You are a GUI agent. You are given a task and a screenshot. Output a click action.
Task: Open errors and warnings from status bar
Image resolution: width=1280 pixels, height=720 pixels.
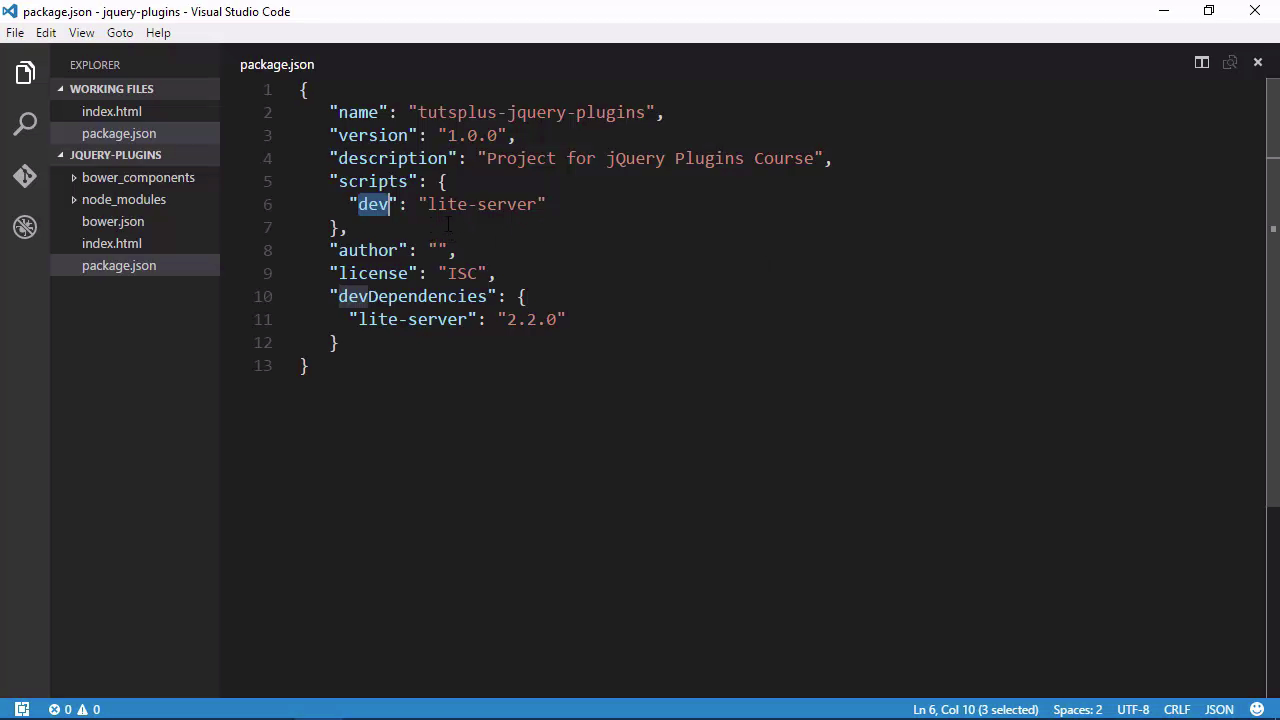[74, 709]
